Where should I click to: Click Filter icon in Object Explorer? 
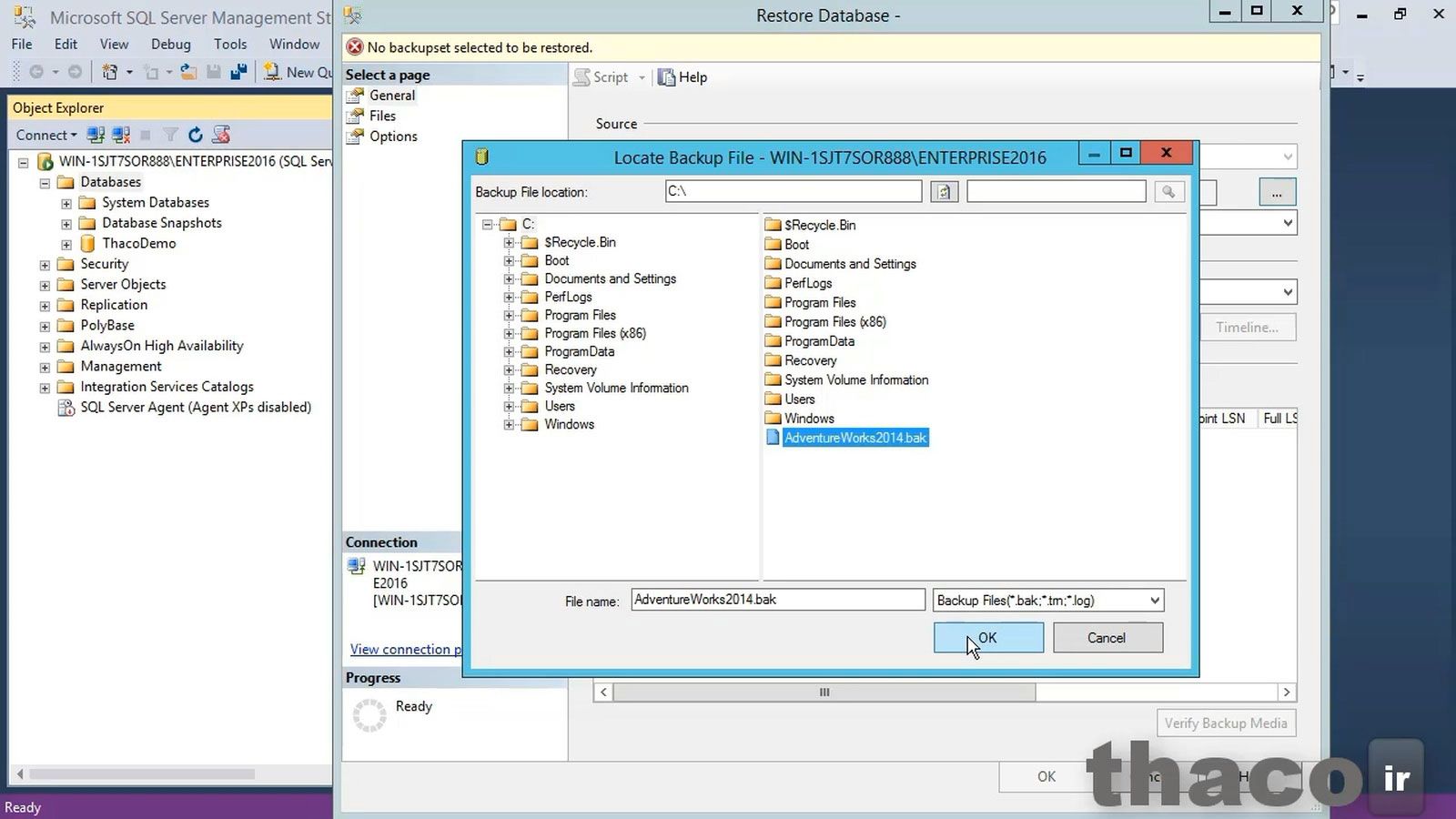pyautogui.click(x=170, y=135)
